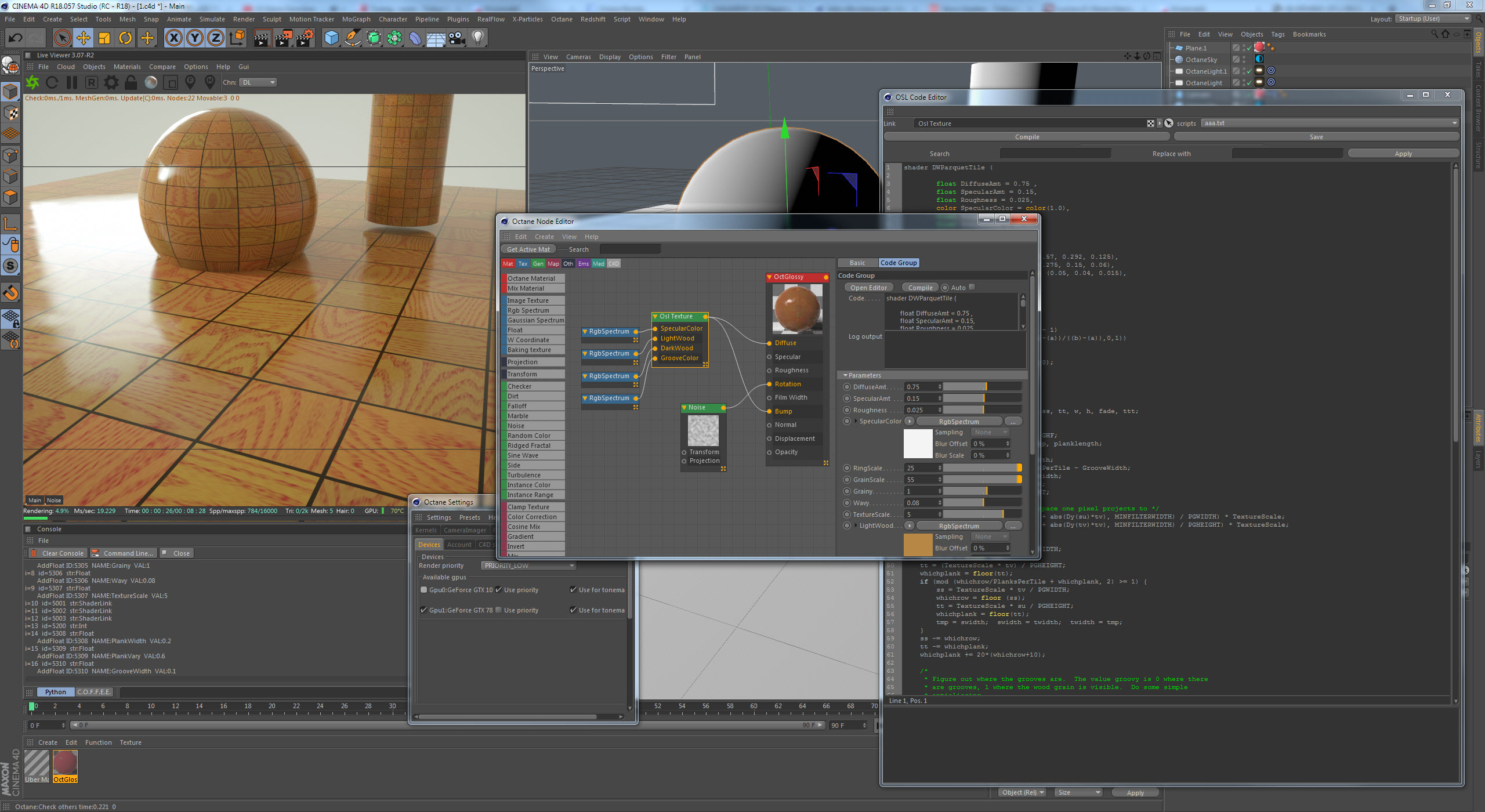Click the TextureScale slider
The height and width of the screenshot is (812, 1485).
click(x=983, y=514)
